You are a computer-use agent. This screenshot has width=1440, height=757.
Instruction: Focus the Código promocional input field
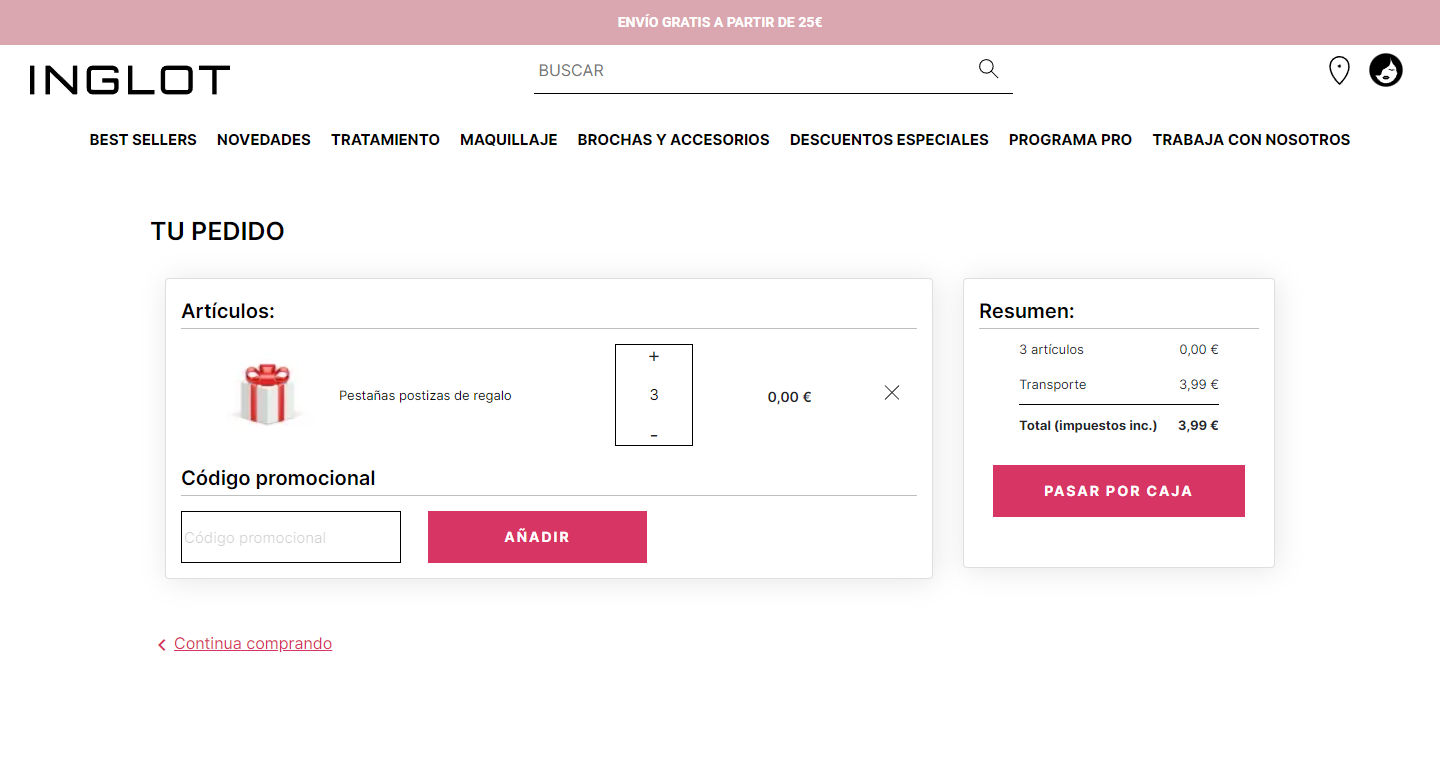point(290,537)
